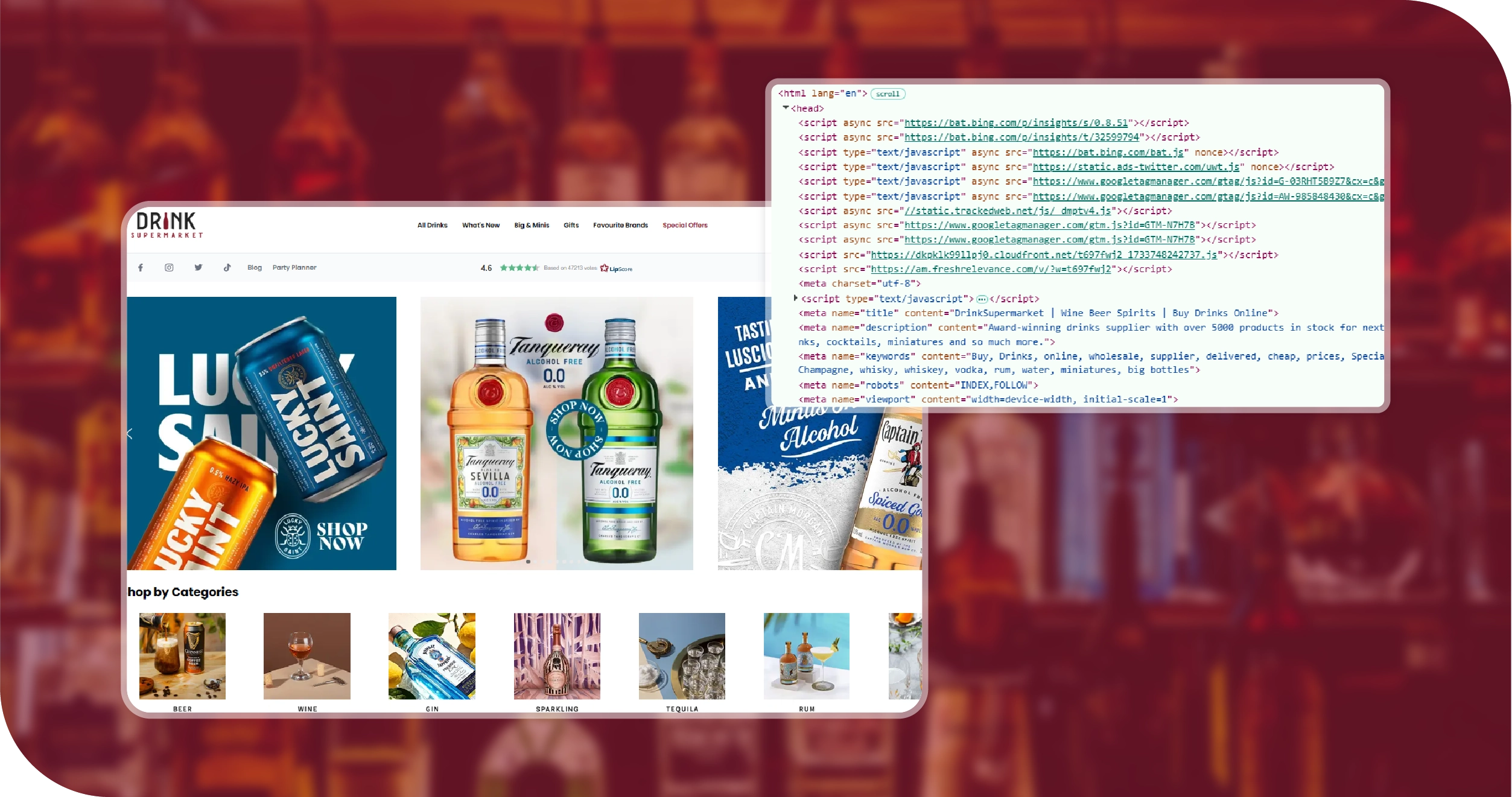
Task: Select the Beer category thumbnail
Action: (x=182, y=656)
